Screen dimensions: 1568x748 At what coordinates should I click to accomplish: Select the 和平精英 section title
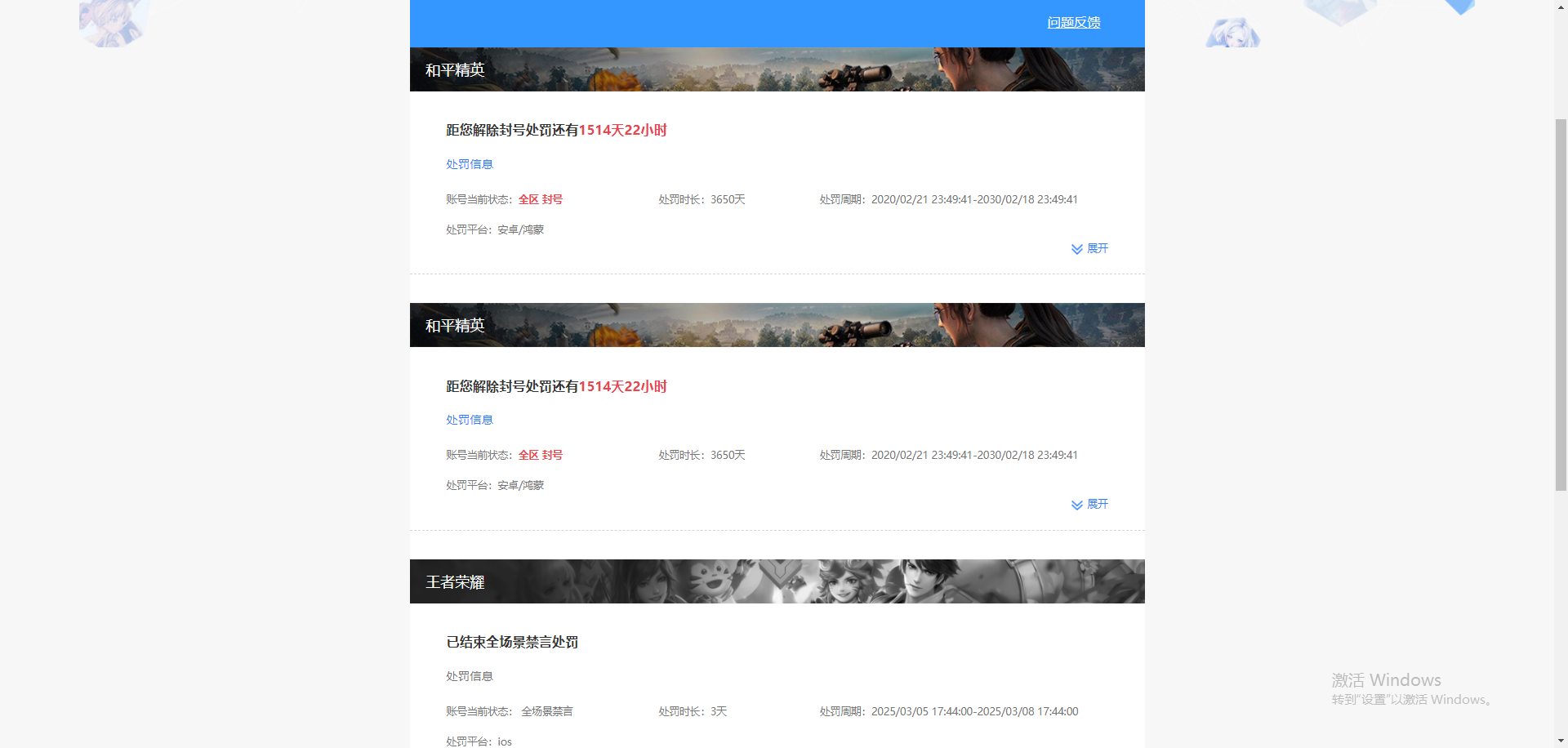click(x=455, y=69)
